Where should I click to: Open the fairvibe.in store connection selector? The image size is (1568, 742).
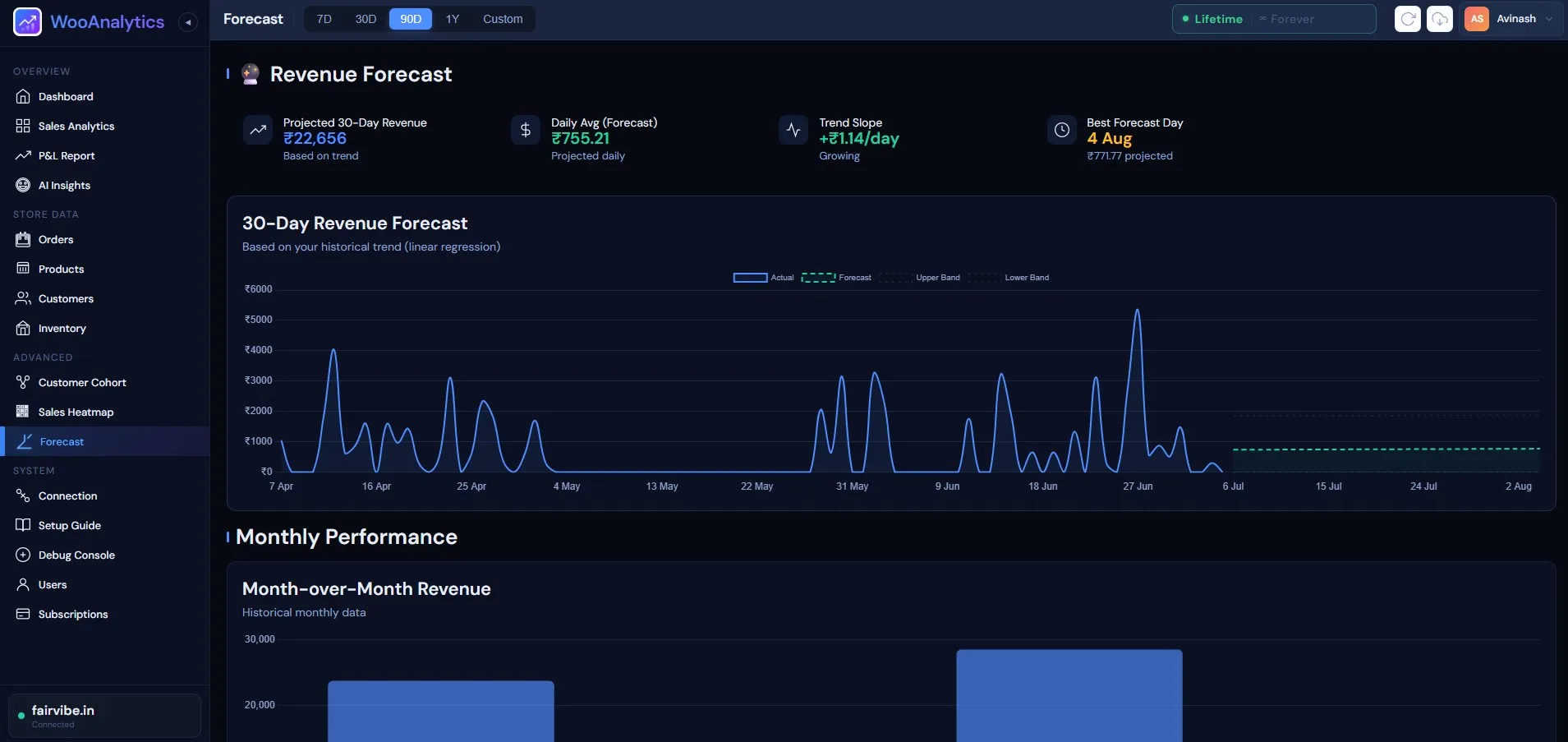pyautogui.click(x=104, y=716)
